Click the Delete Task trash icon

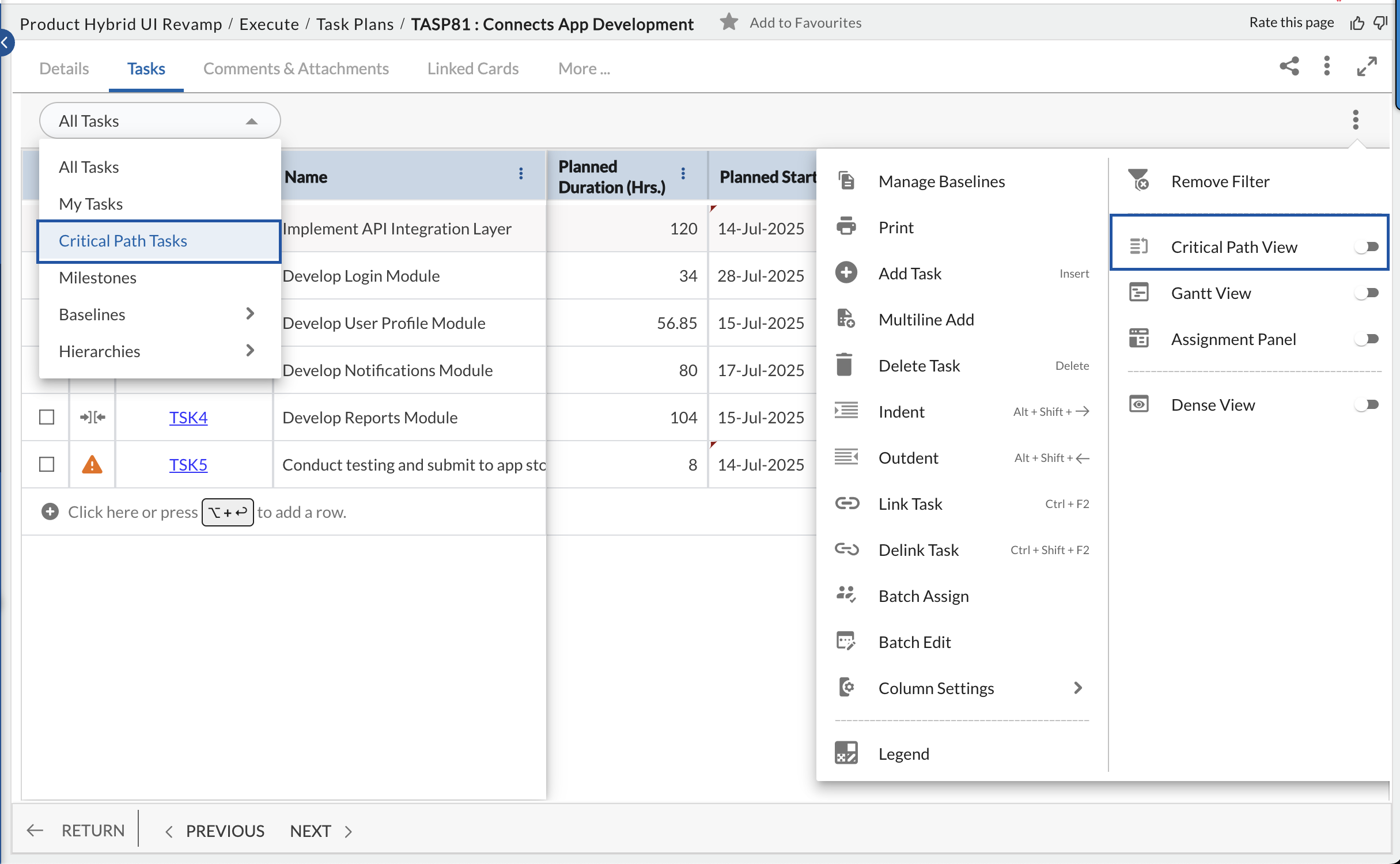click(x=844, y=365)
